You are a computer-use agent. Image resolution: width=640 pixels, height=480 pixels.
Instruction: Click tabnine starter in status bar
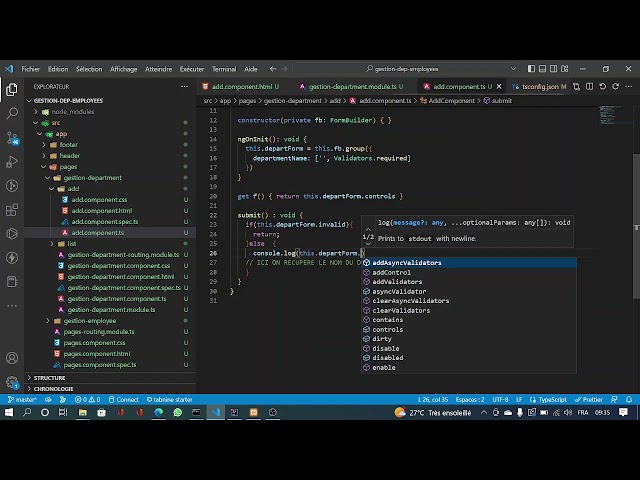coord(169,400)
